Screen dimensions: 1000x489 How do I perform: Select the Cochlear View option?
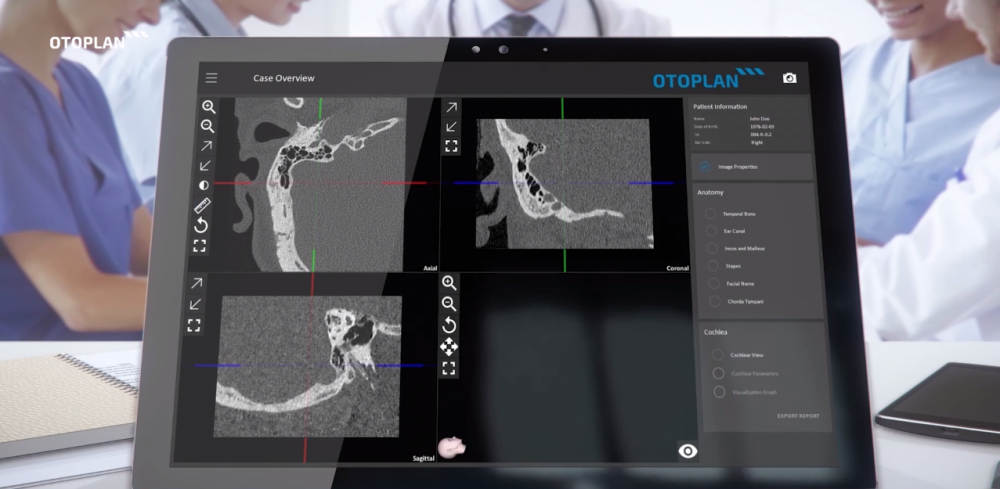717,354
